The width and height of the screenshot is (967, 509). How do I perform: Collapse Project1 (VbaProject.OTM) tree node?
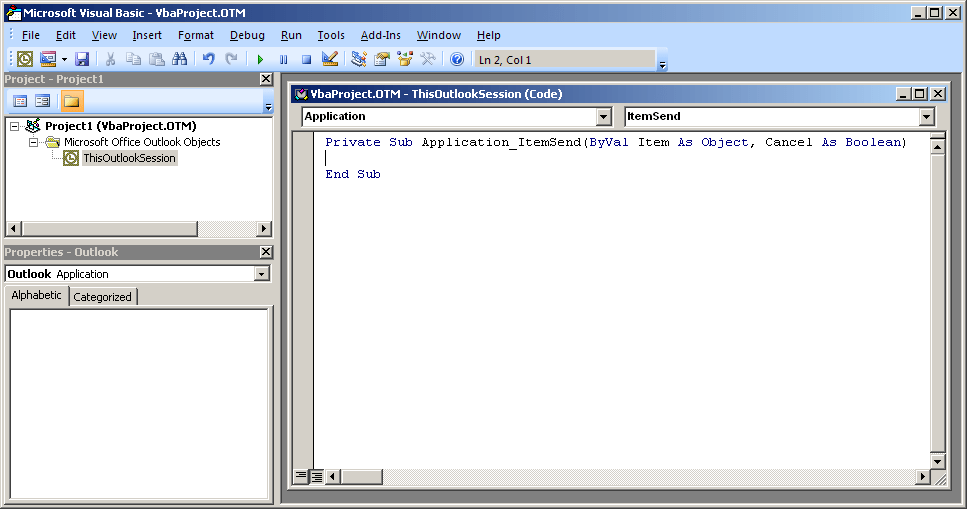pyautogui.click(x=14, y=126)
